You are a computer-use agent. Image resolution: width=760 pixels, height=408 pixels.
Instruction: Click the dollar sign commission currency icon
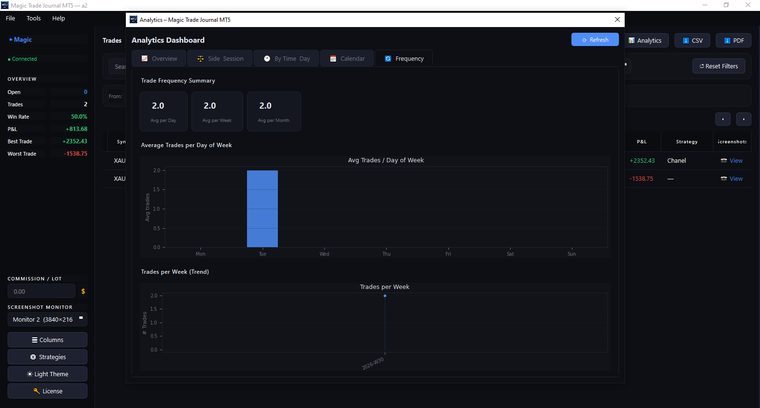click(83, 292)
